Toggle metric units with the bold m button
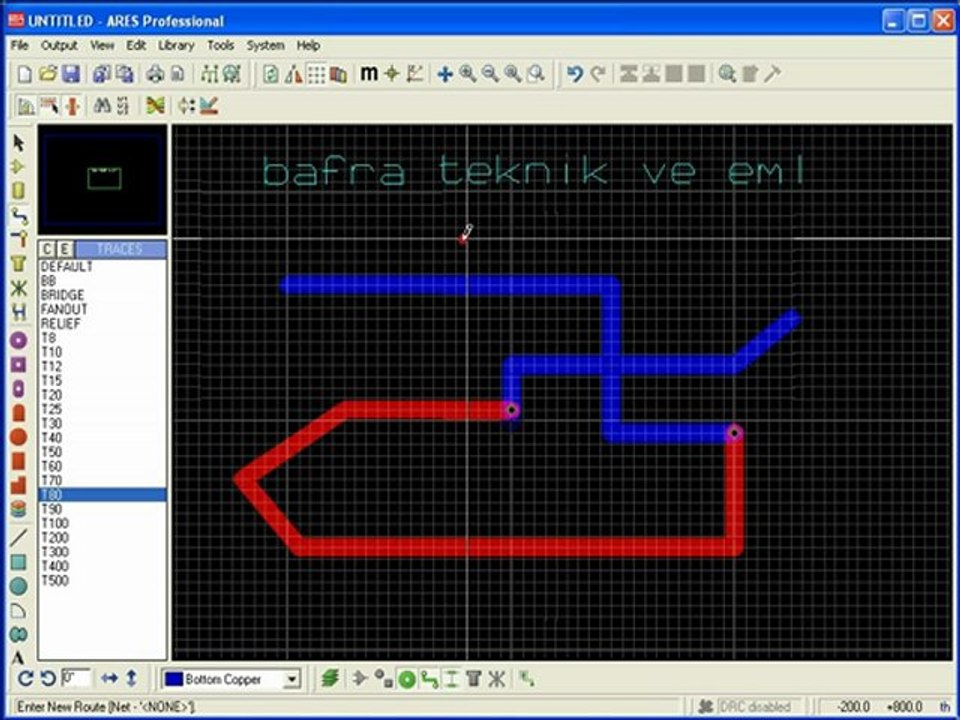Viewport: 960px width, 720px height. click(369, 74)
